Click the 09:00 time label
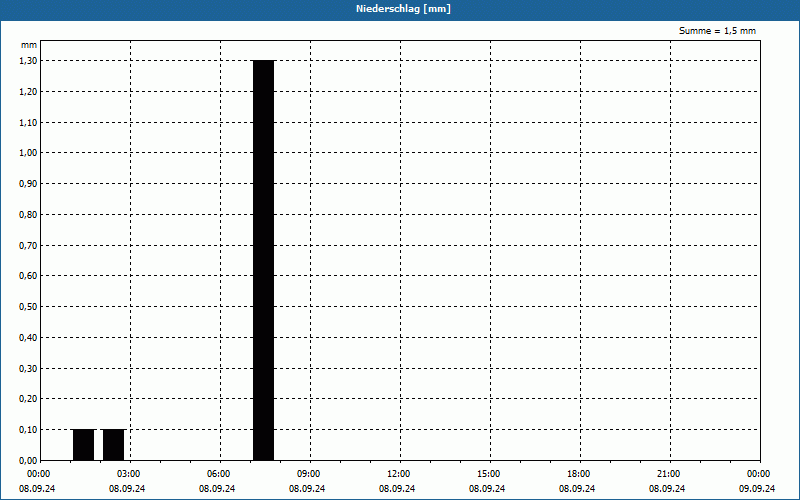 (309, 474)
